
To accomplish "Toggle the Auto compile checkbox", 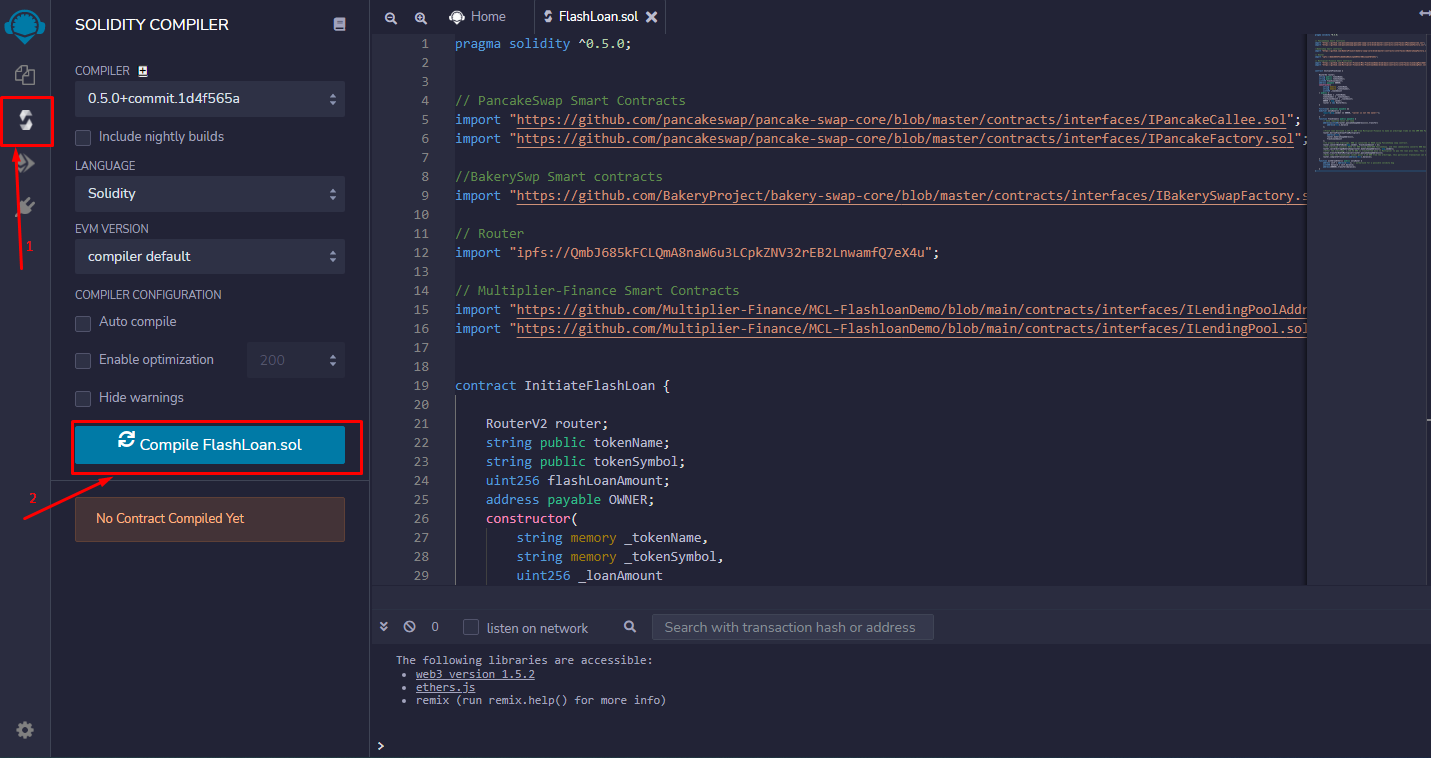I will pyautogui.click(x=83, y=322).
